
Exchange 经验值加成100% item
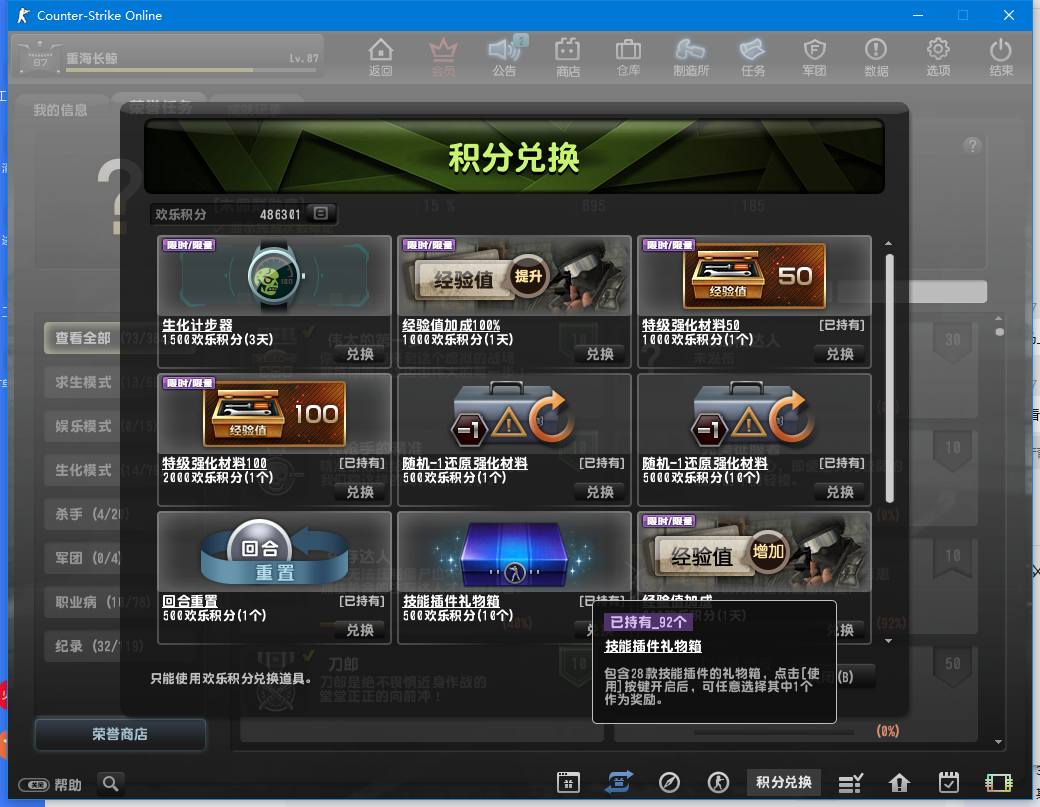click(600, 354)
